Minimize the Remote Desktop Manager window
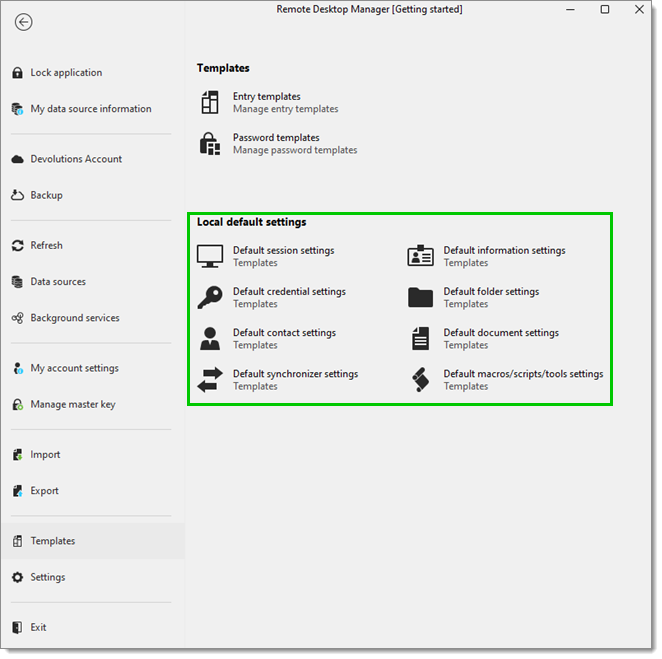This screenshot has height=659, width=662. pos(570,9)
